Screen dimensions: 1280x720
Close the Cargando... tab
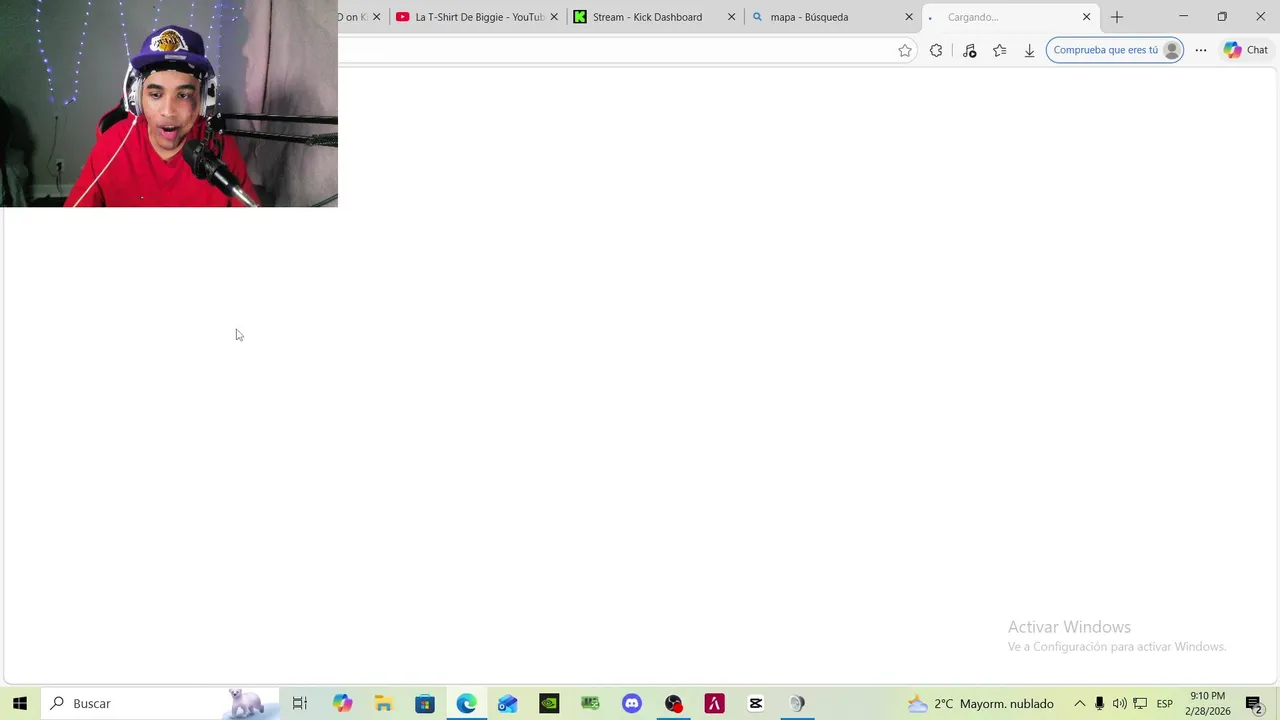(x=1086, y=17)
